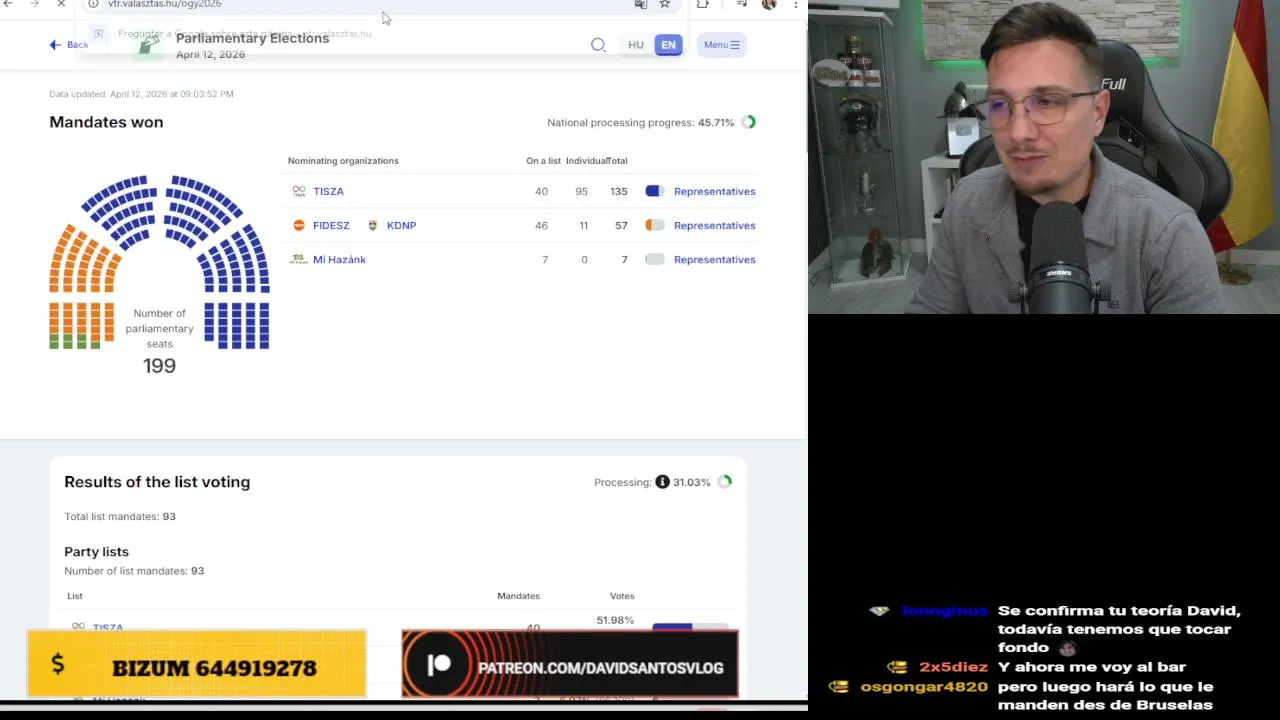Click the Mandates column header in list results

coord(518,596)
